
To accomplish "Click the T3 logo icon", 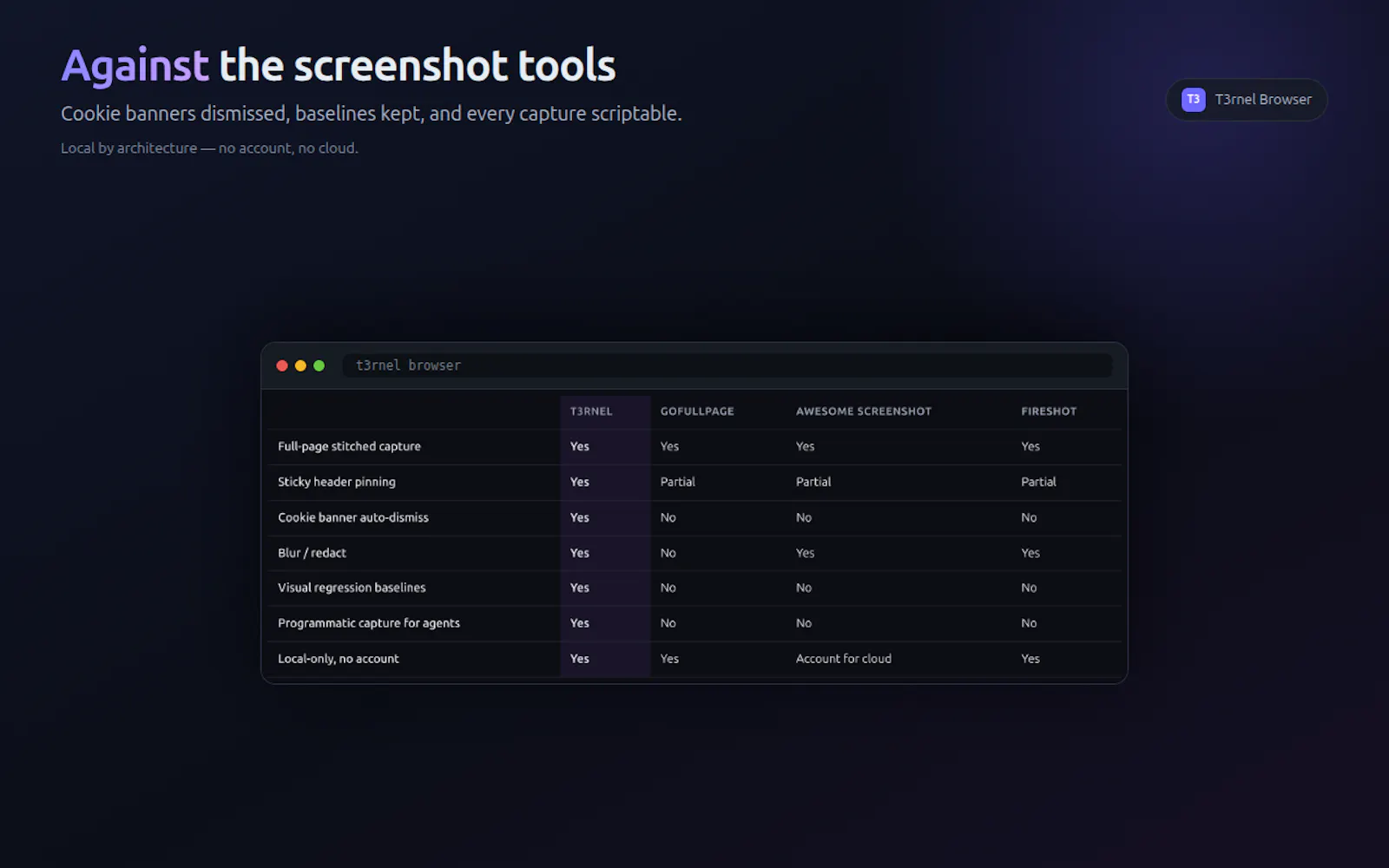I will tap(1193, 100).
